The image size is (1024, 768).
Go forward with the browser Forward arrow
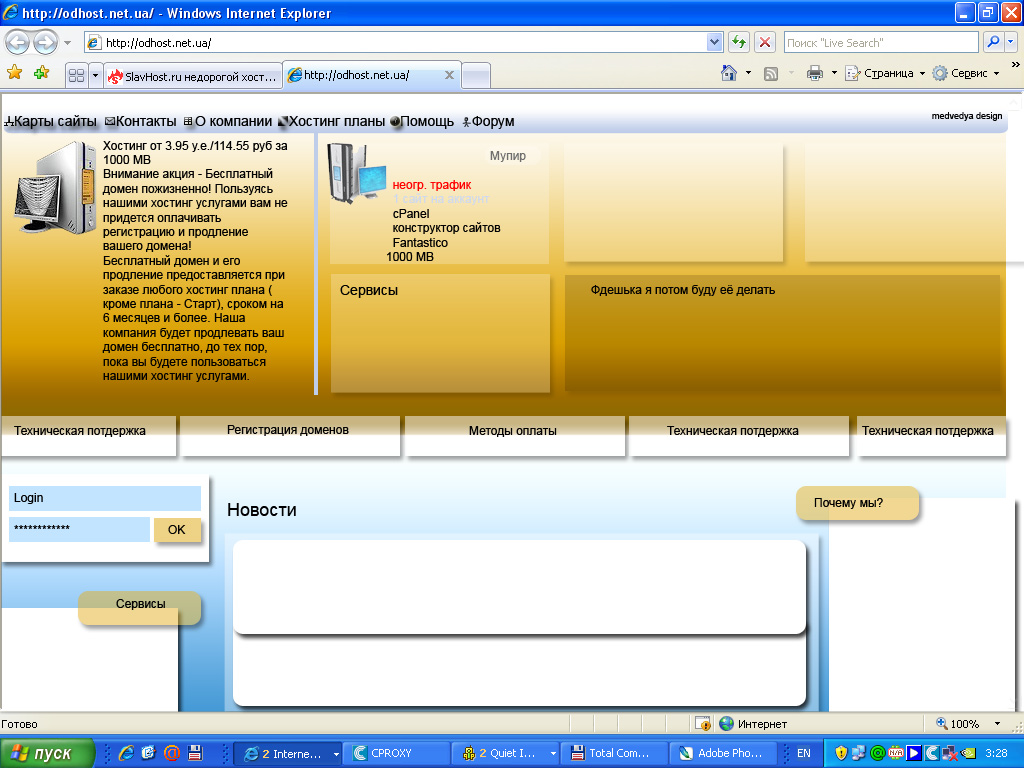pos(45,43)
